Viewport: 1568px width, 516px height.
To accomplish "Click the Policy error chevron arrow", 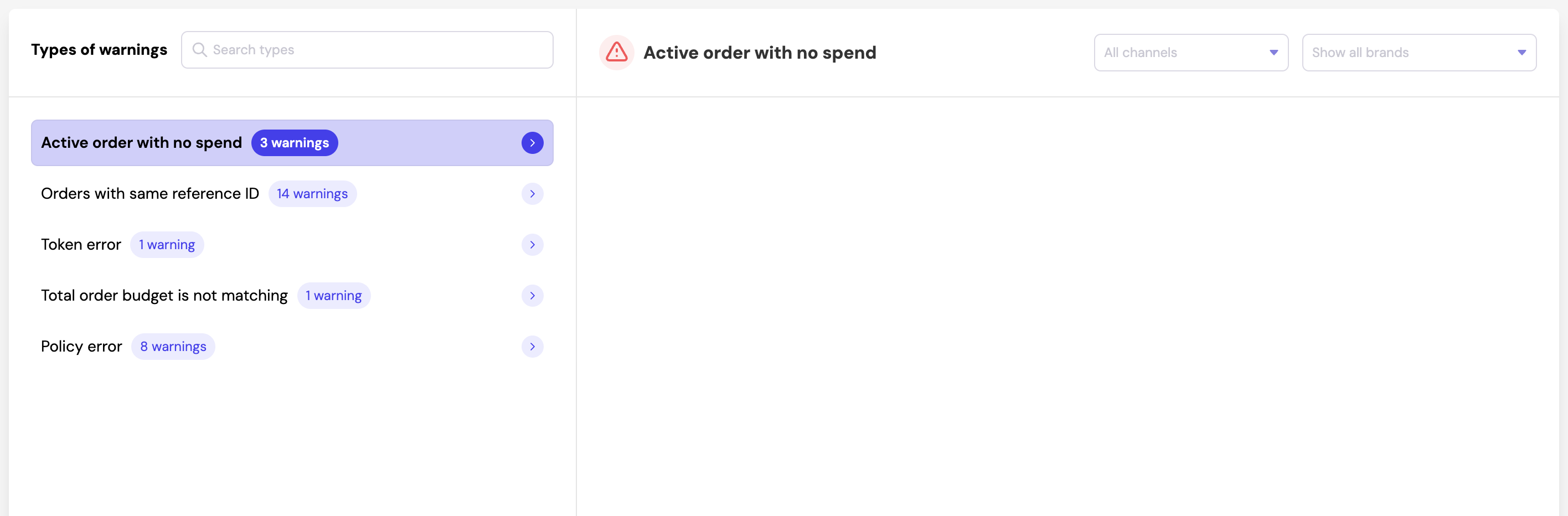I will (532, 347).
